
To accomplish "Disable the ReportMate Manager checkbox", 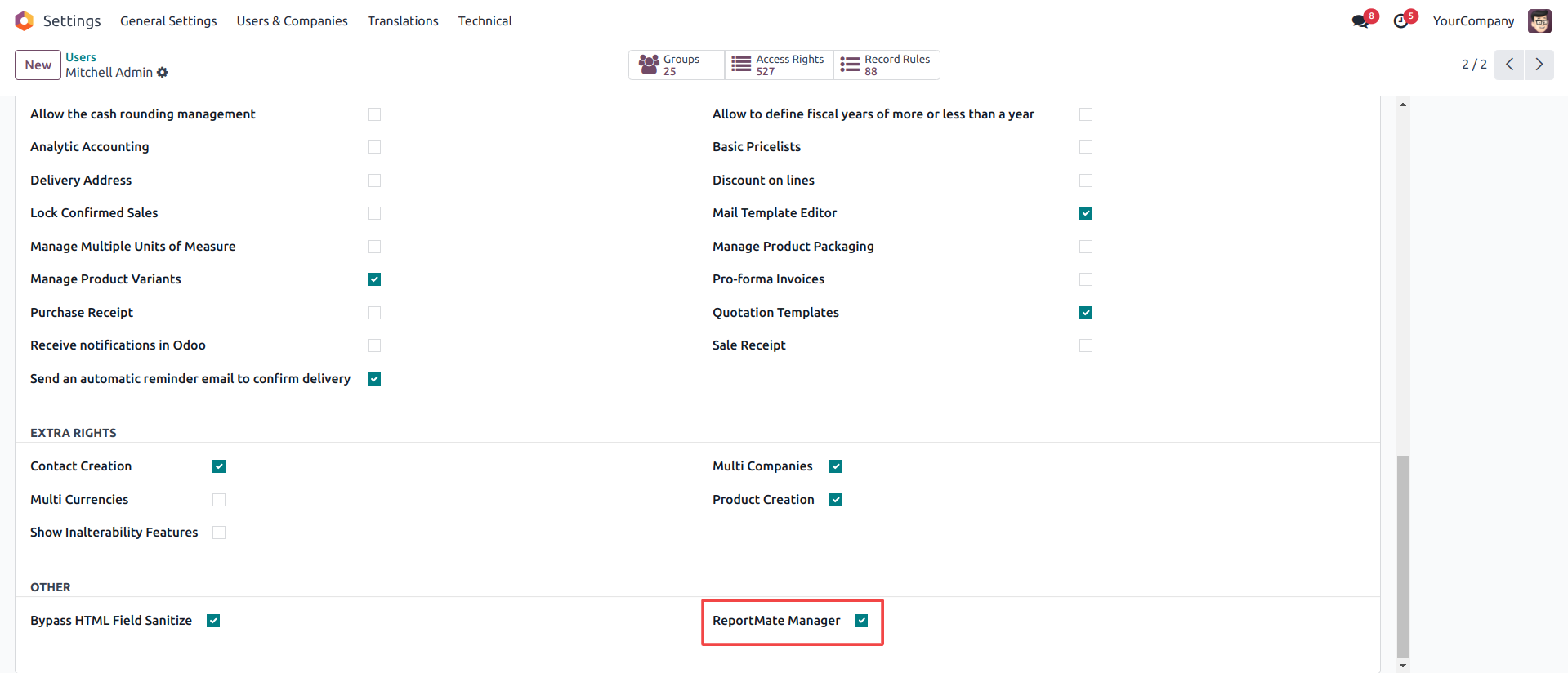I will pyautogui.click(x=861, y=621).
